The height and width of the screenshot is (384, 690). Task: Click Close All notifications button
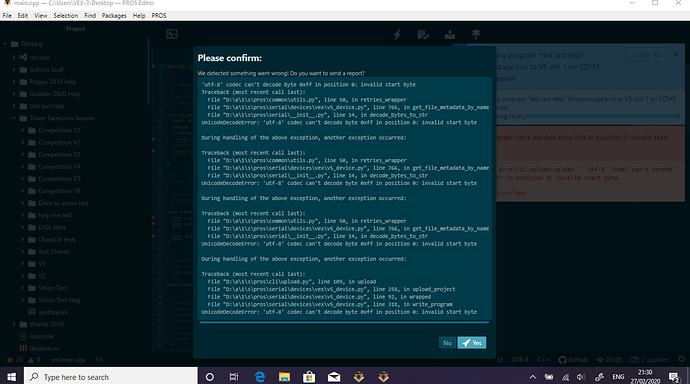tap(646, 55)
